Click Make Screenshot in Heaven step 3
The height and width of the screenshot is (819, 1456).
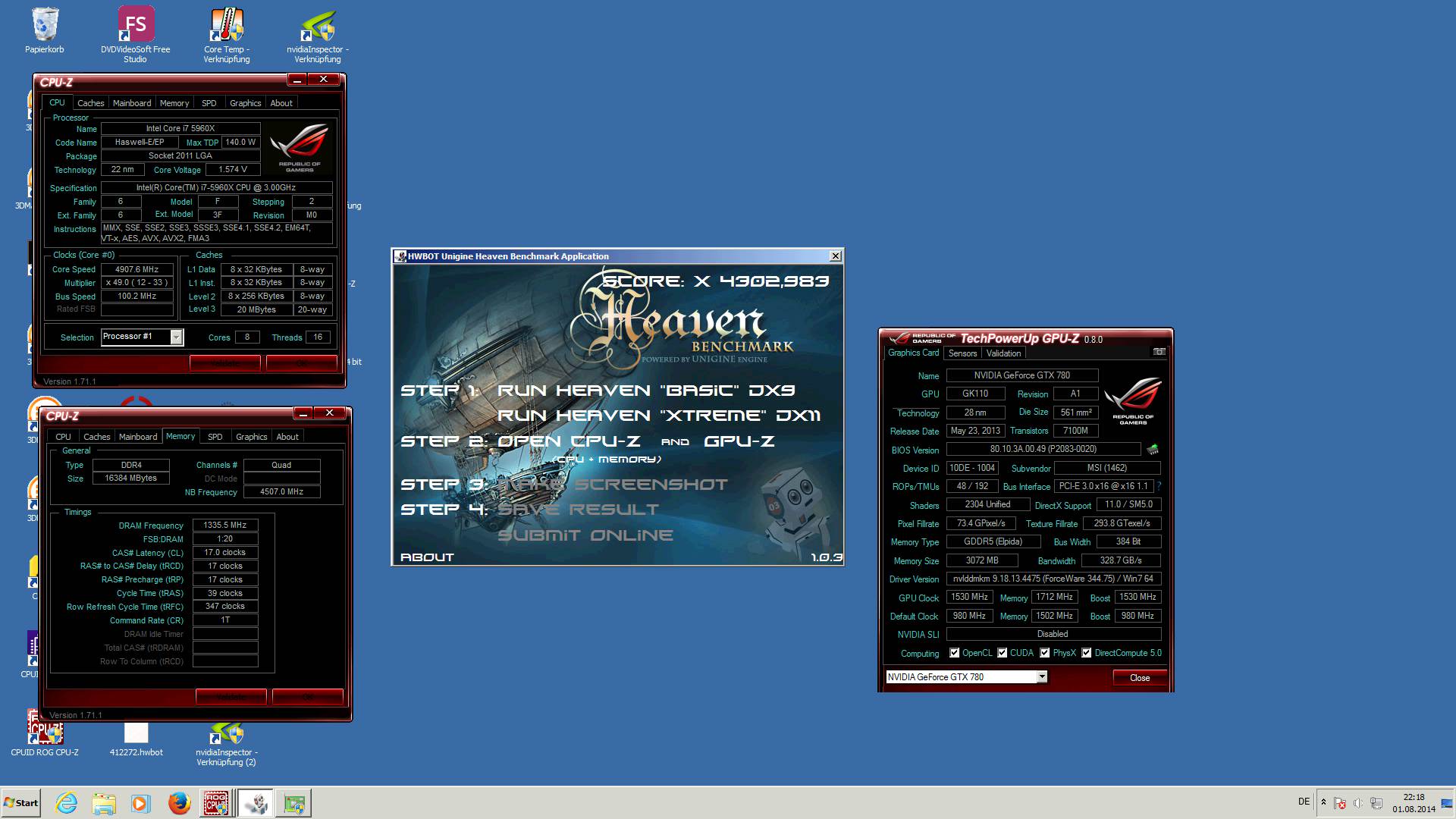click(613, 485)
